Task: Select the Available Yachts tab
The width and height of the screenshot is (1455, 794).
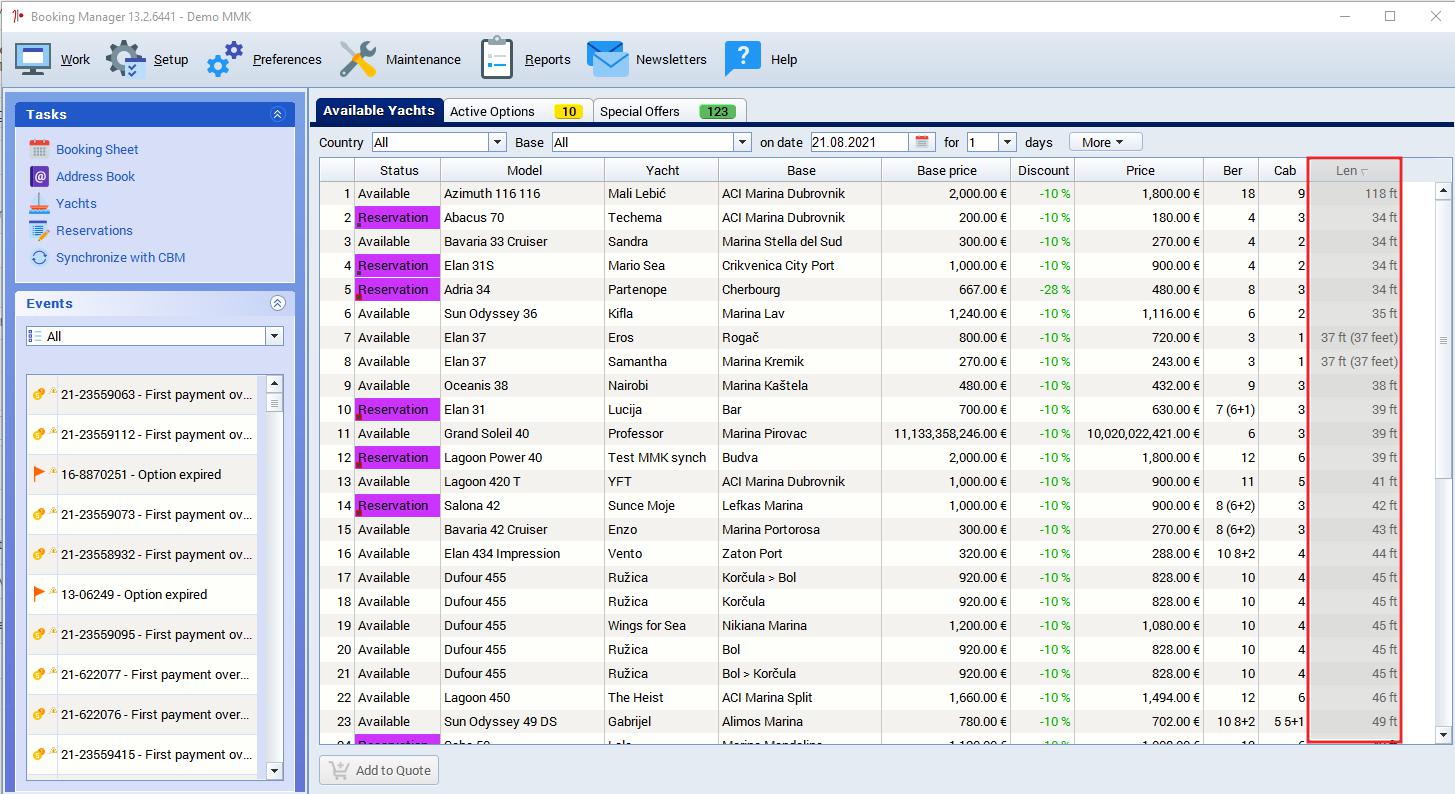Action: coord(379,110)
